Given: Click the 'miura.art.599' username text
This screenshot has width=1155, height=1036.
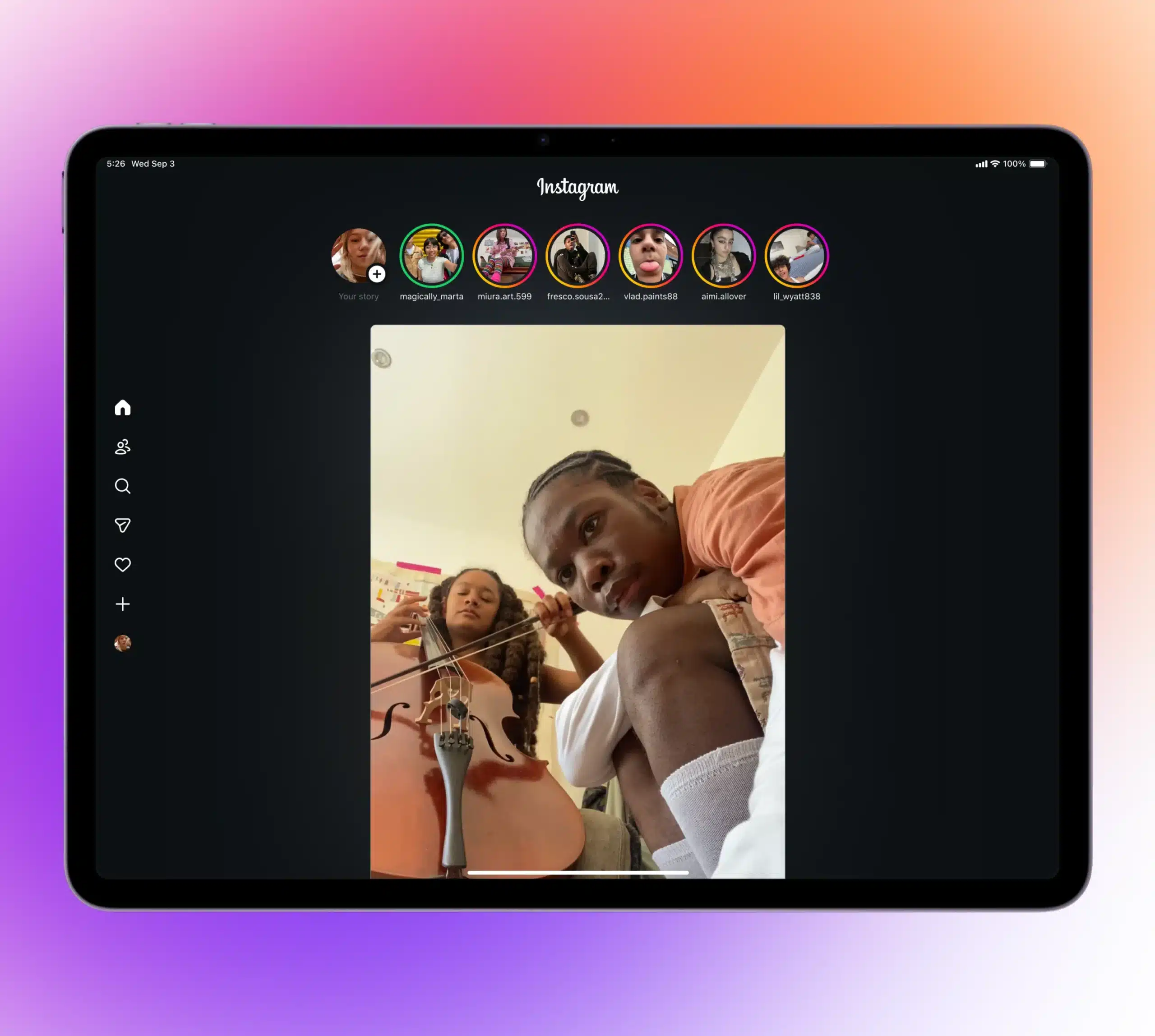Looking at the screenshot, I should pyautogui.click(x=504, y=297).
